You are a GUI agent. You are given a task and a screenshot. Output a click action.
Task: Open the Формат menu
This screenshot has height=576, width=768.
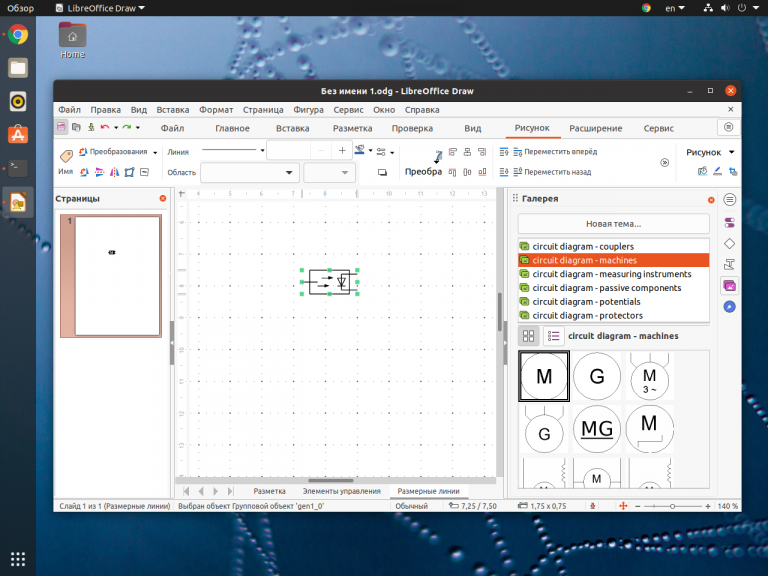coord(216,110)
